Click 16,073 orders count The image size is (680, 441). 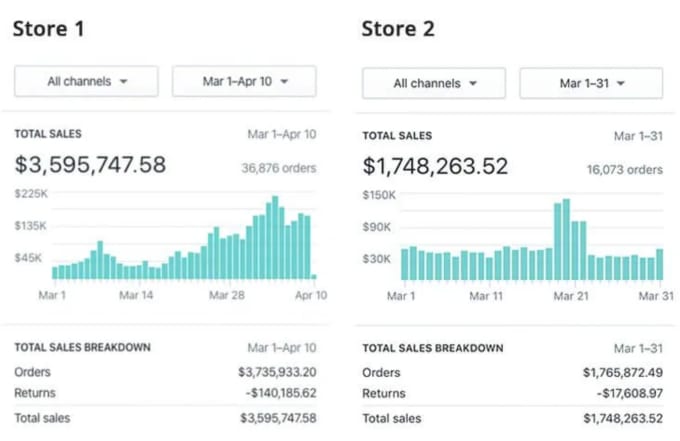(x=625, y=170)
